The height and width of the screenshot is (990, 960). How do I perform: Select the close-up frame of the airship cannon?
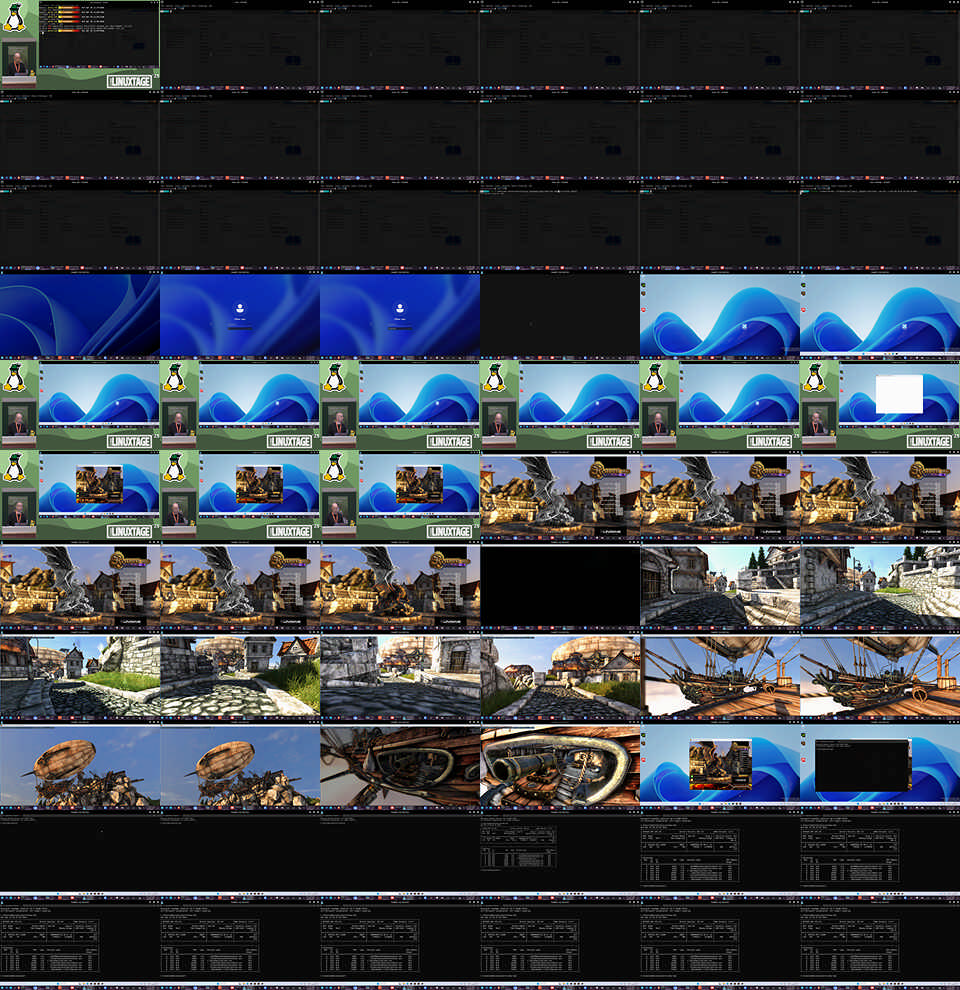(560, 765)
